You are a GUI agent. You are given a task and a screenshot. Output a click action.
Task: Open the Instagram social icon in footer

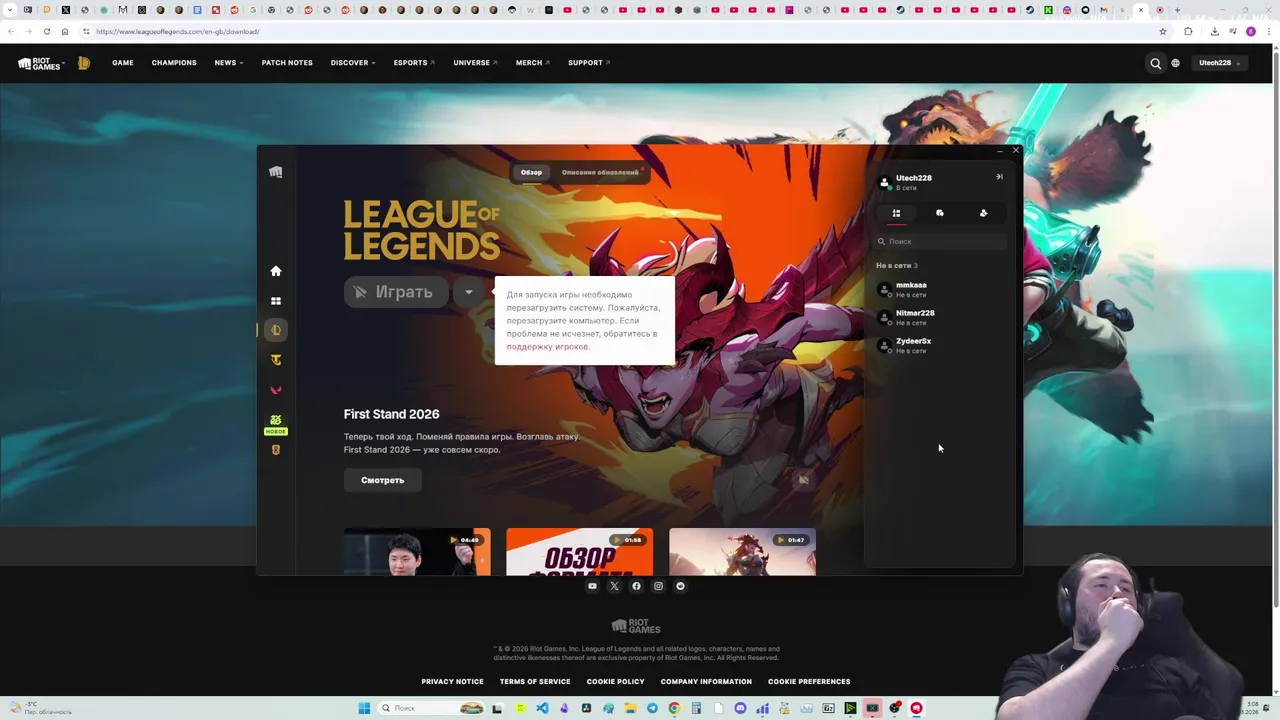click(x=658, y=586)
